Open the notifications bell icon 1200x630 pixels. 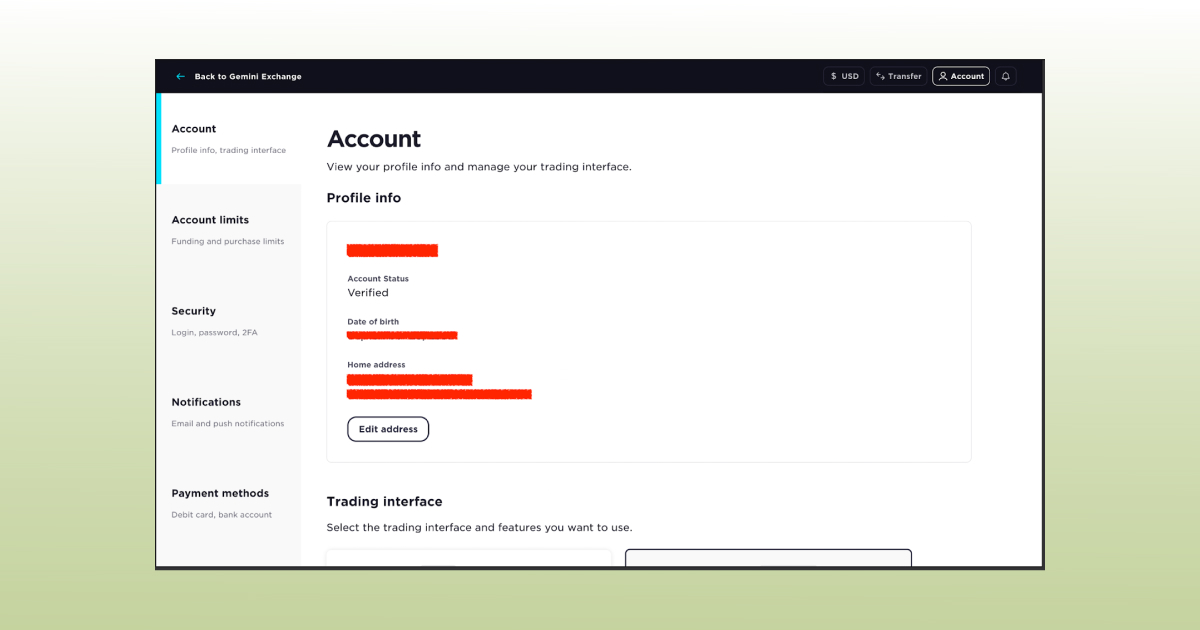click(x=1006, y=76)
